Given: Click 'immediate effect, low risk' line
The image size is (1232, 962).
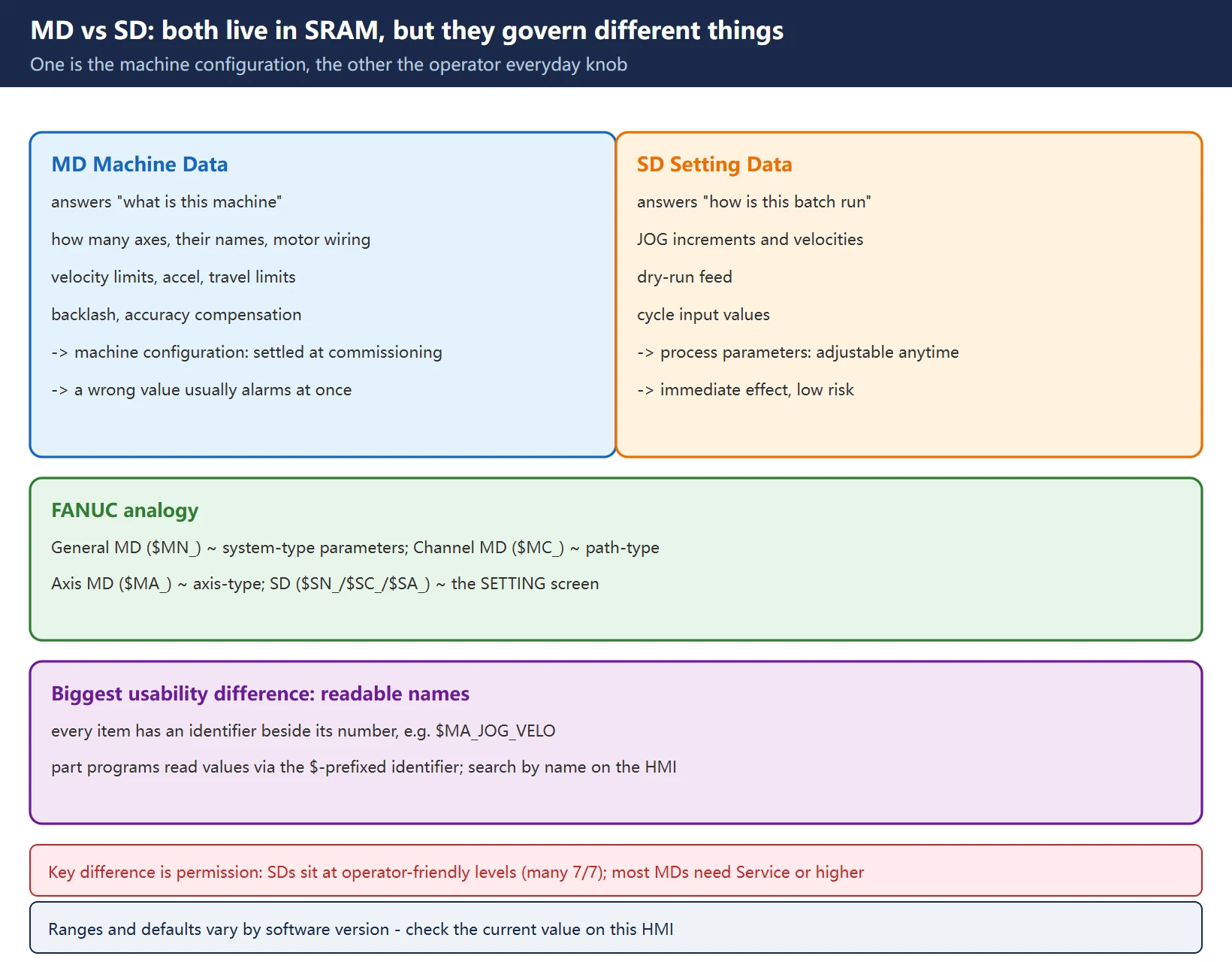Looking at the screenshot, I should pos(745,390).
